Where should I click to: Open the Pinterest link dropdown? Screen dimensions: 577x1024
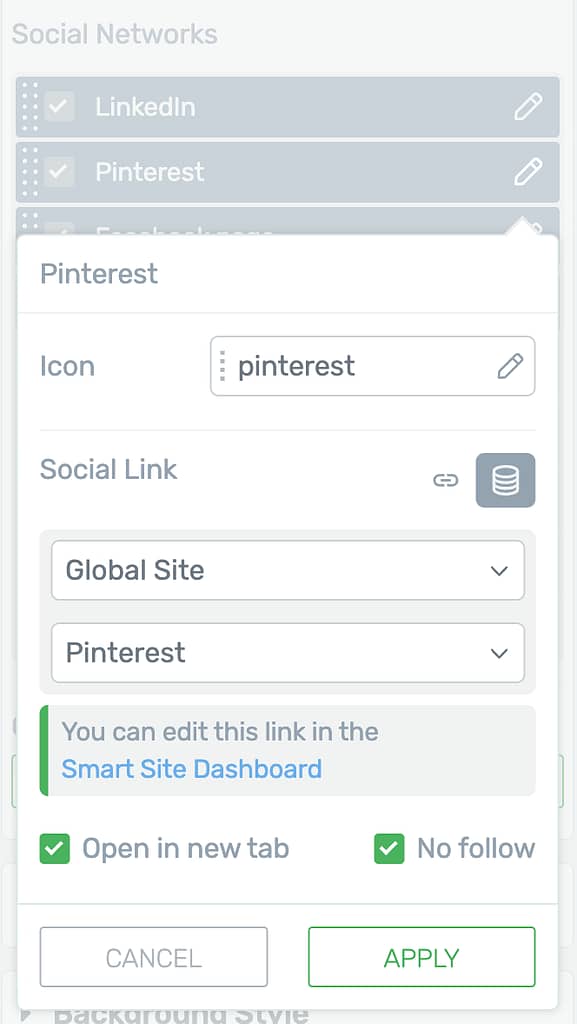(288, 652)
